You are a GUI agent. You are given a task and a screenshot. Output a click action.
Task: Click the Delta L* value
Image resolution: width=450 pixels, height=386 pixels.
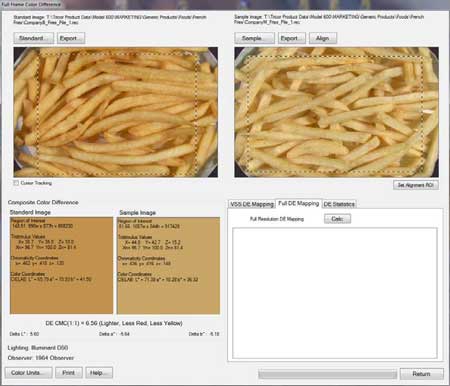point(24,334)
